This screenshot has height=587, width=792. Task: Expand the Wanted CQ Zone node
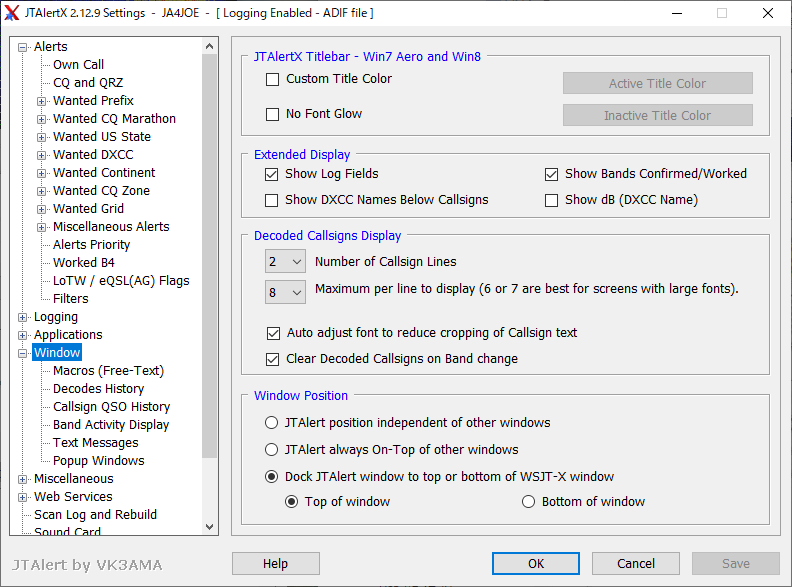coord(41,191)
